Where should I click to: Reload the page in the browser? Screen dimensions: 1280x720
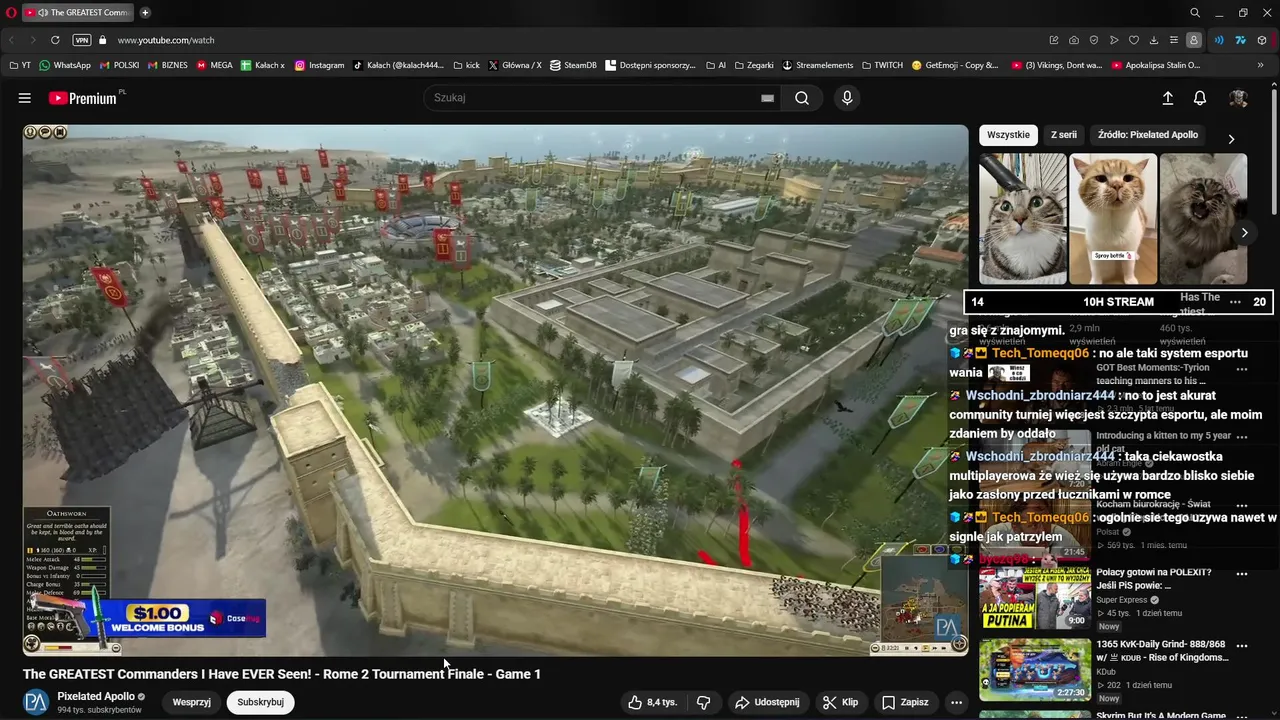coord(55,40)
